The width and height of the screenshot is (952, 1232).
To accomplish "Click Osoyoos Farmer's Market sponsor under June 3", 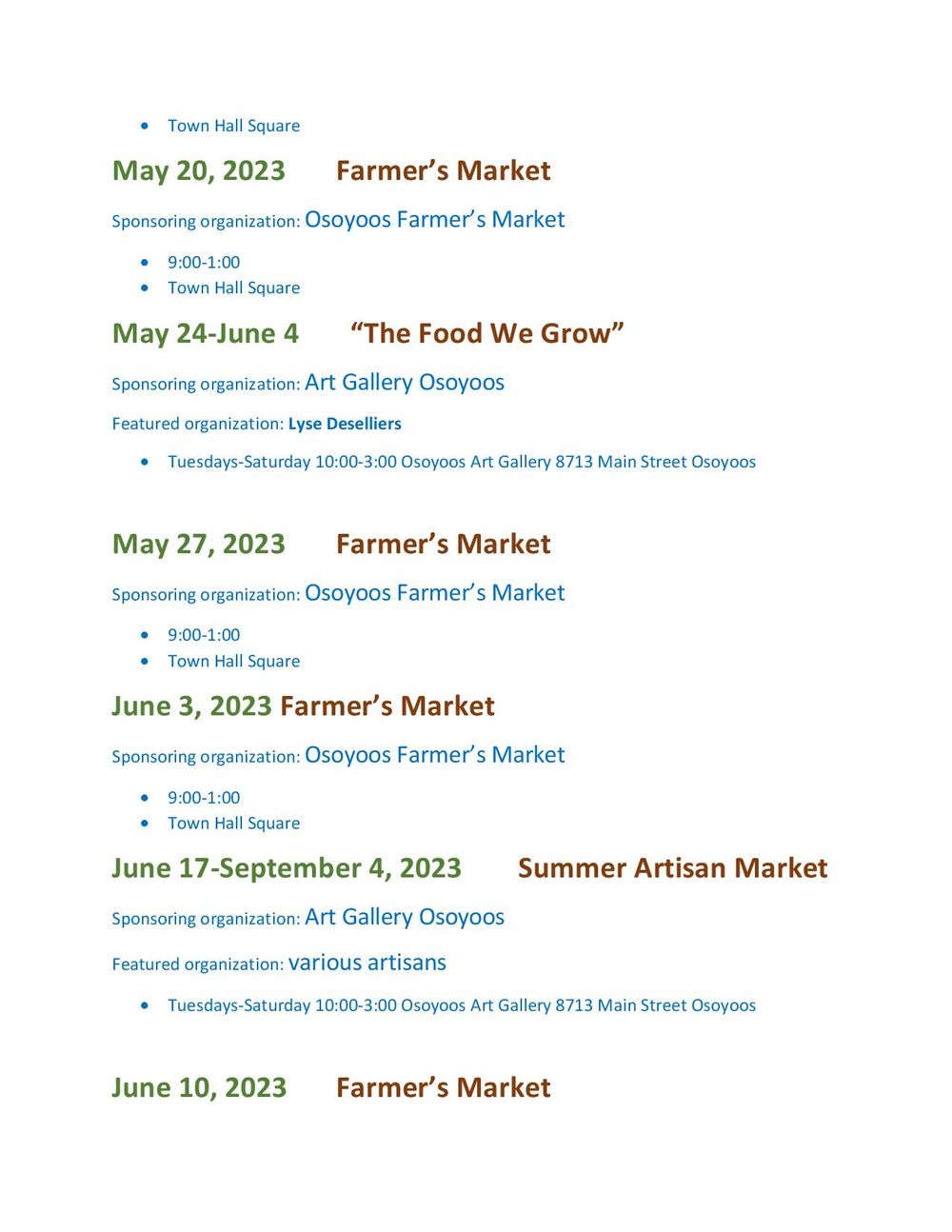I will click(434, 755).
